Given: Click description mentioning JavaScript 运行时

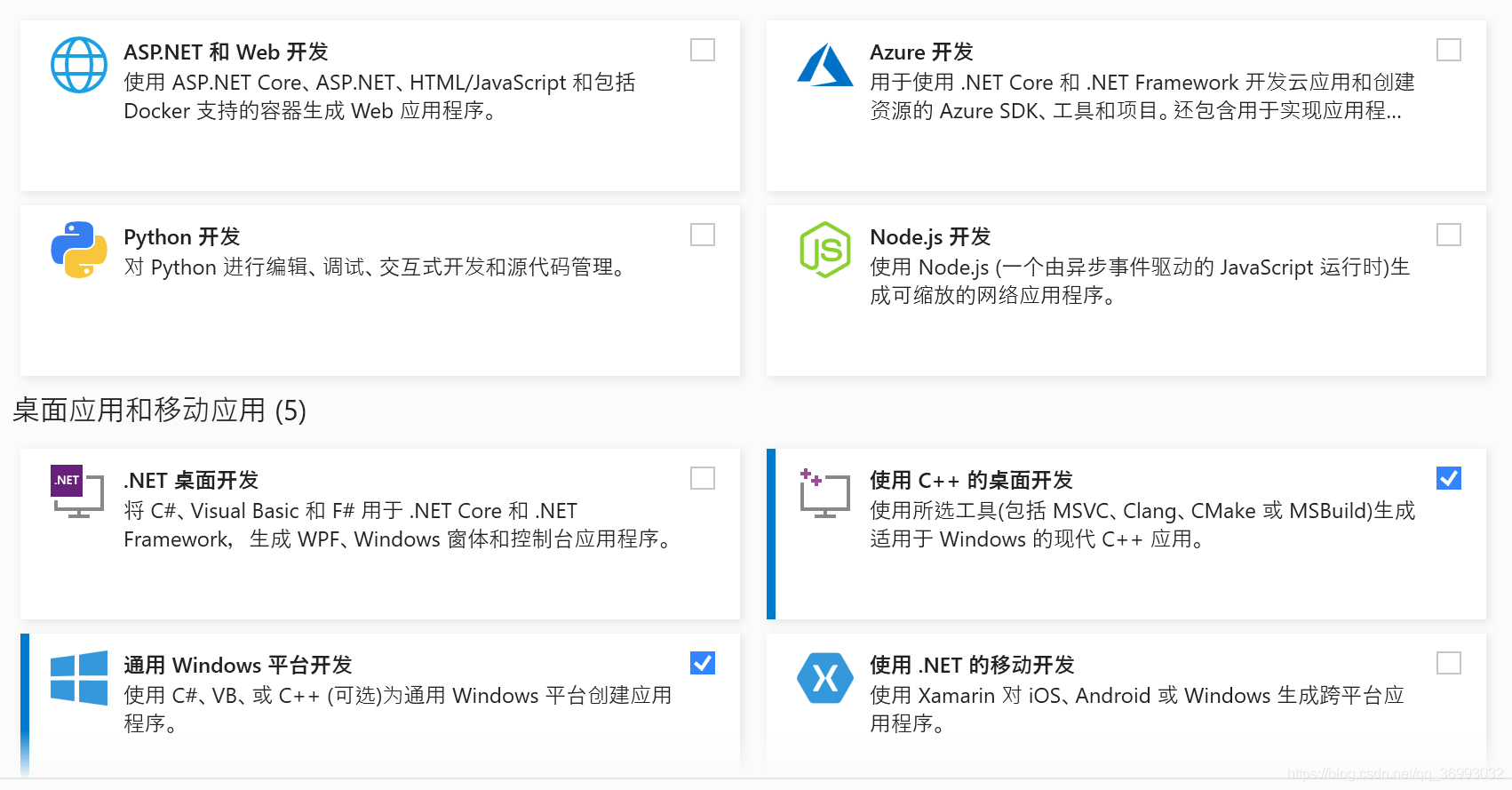Looking at the screenshot, I should (1140, 282).
